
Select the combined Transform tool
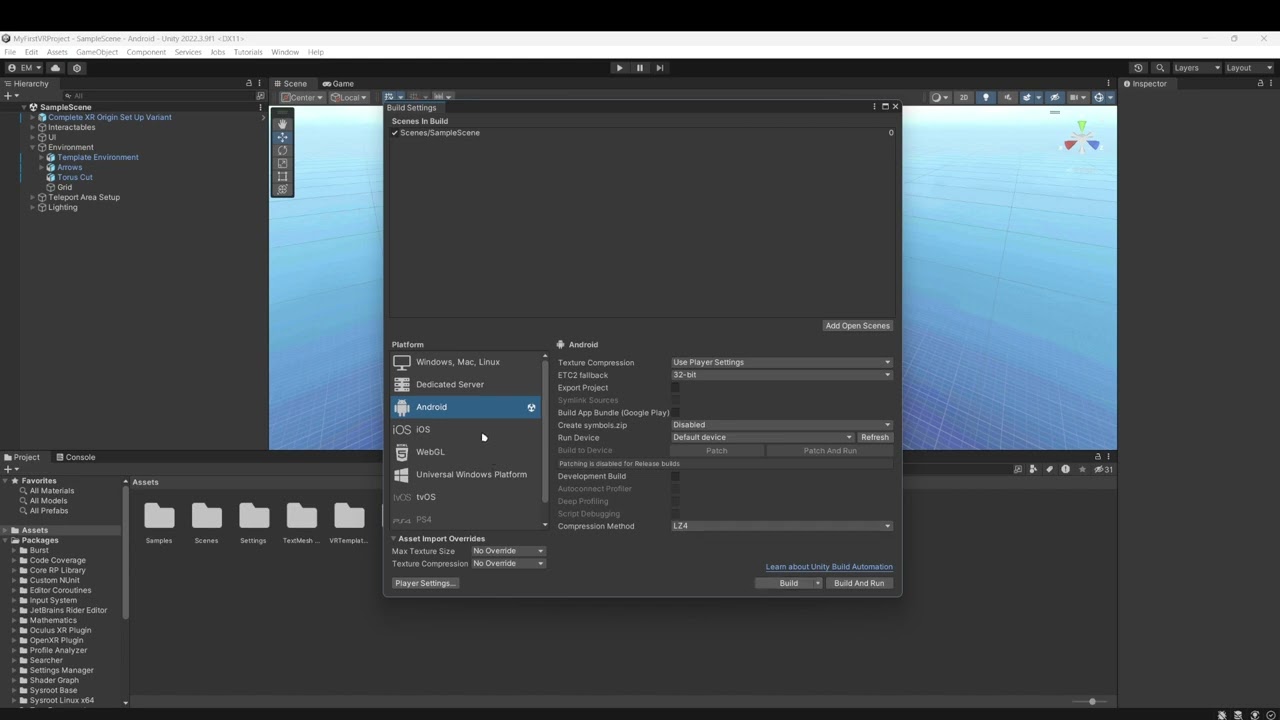pos(282,189)
